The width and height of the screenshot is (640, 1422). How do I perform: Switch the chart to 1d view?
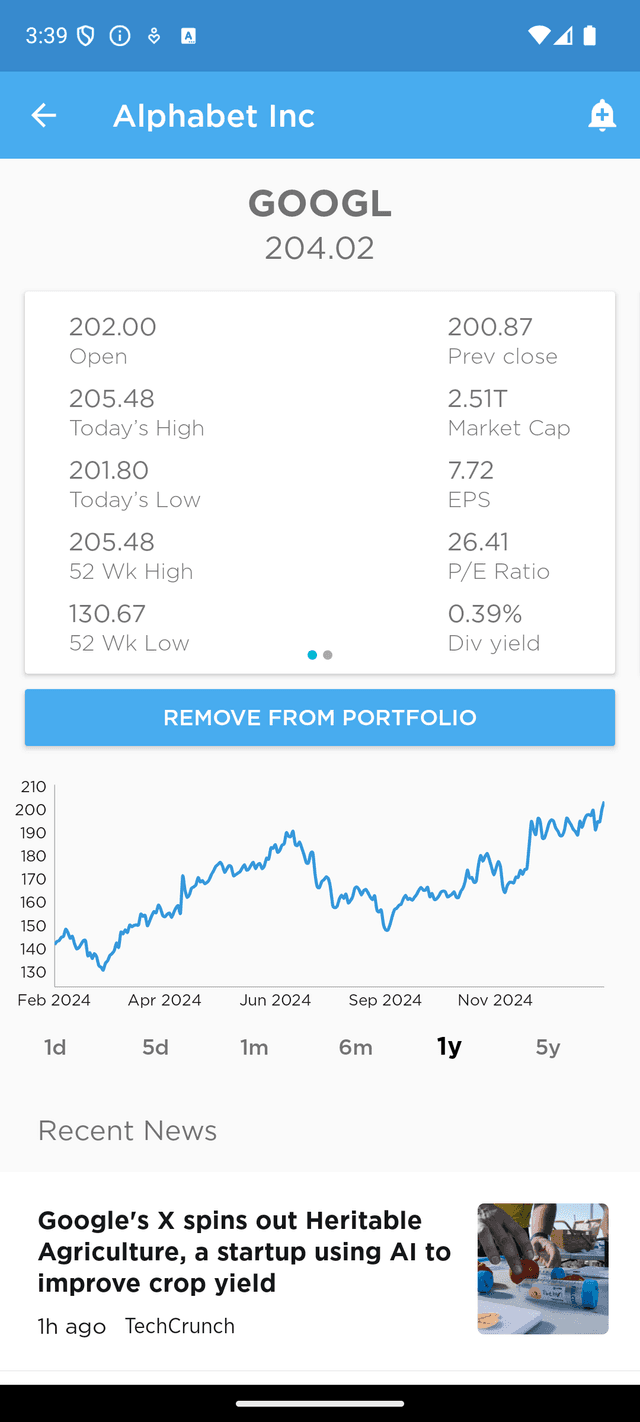click(55, 1046)
